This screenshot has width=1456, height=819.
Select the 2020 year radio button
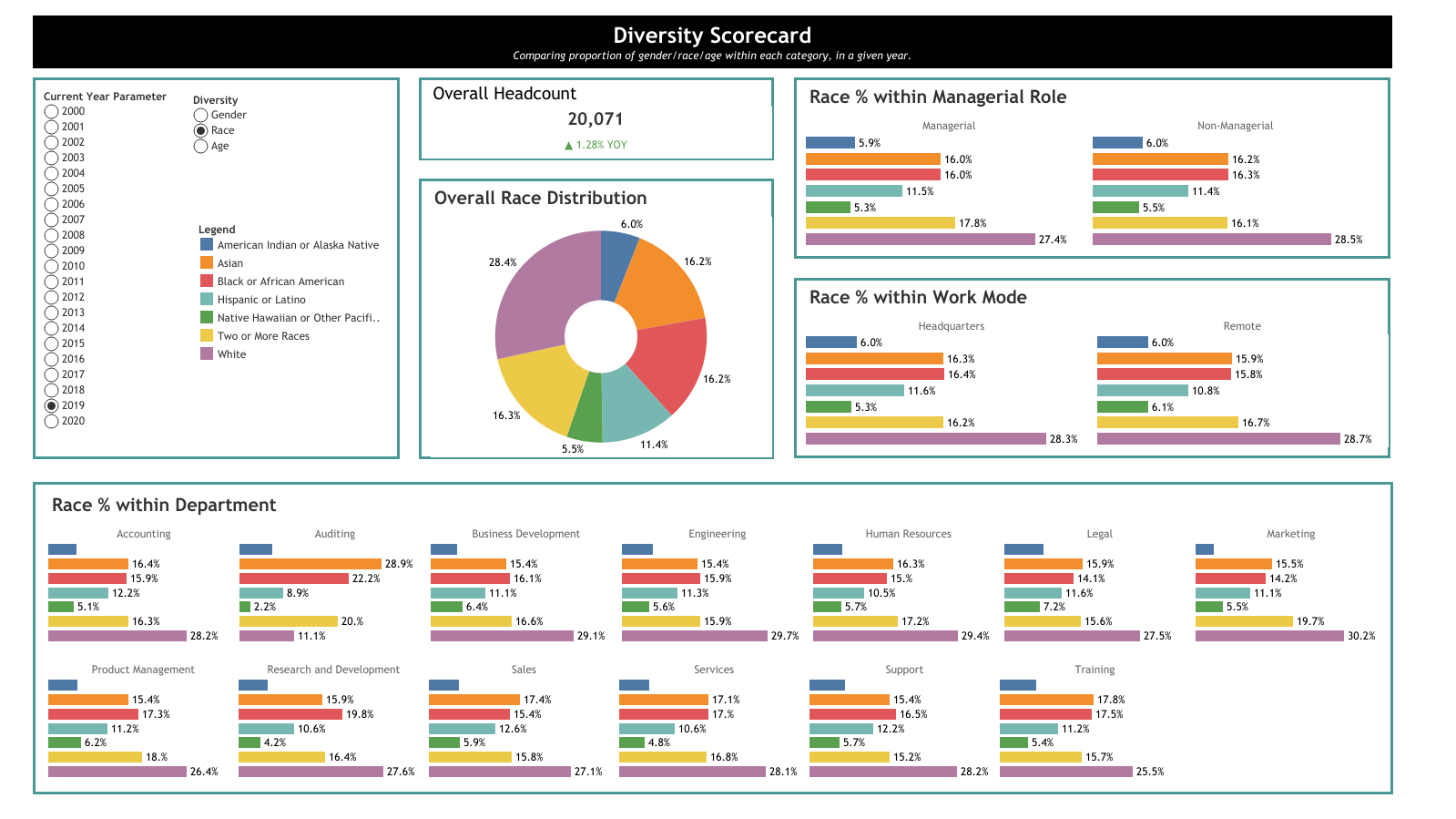(52, 421)
